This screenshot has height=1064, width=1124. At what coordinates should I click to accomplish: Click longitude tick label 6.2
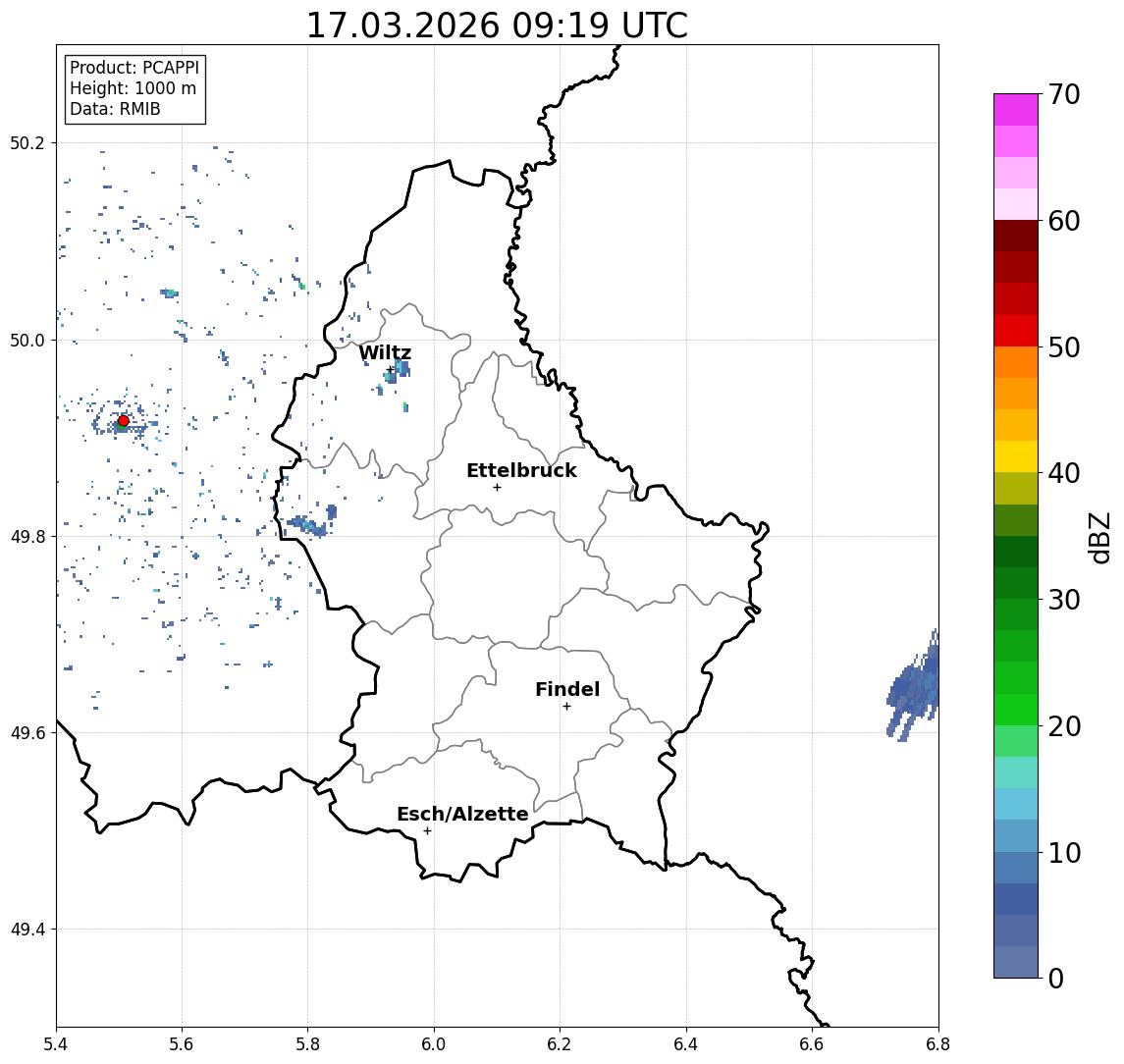pyautogui.click(x=561, y=1044)
